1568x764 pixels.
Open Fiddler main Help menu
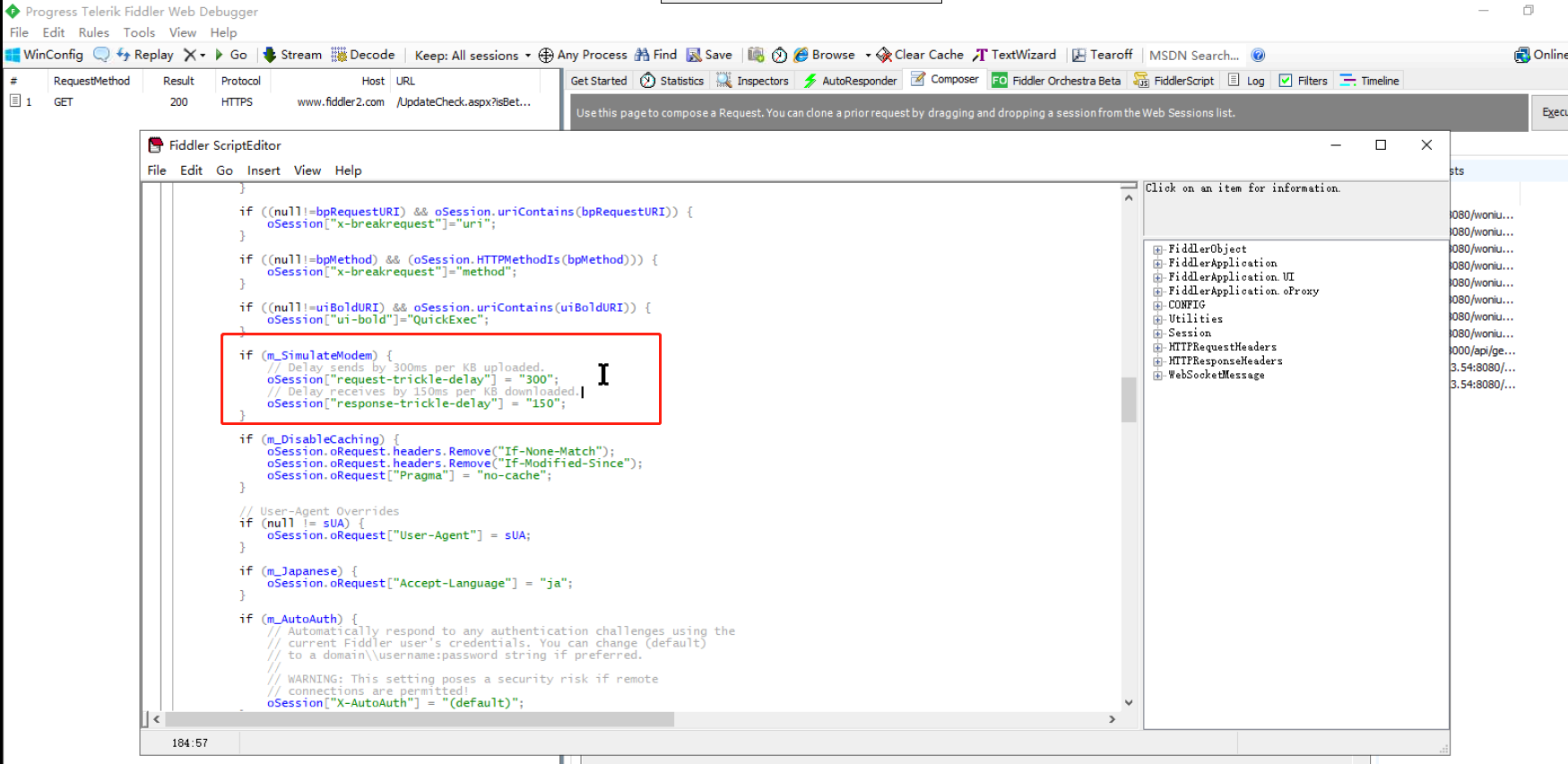tap(224, 32)
